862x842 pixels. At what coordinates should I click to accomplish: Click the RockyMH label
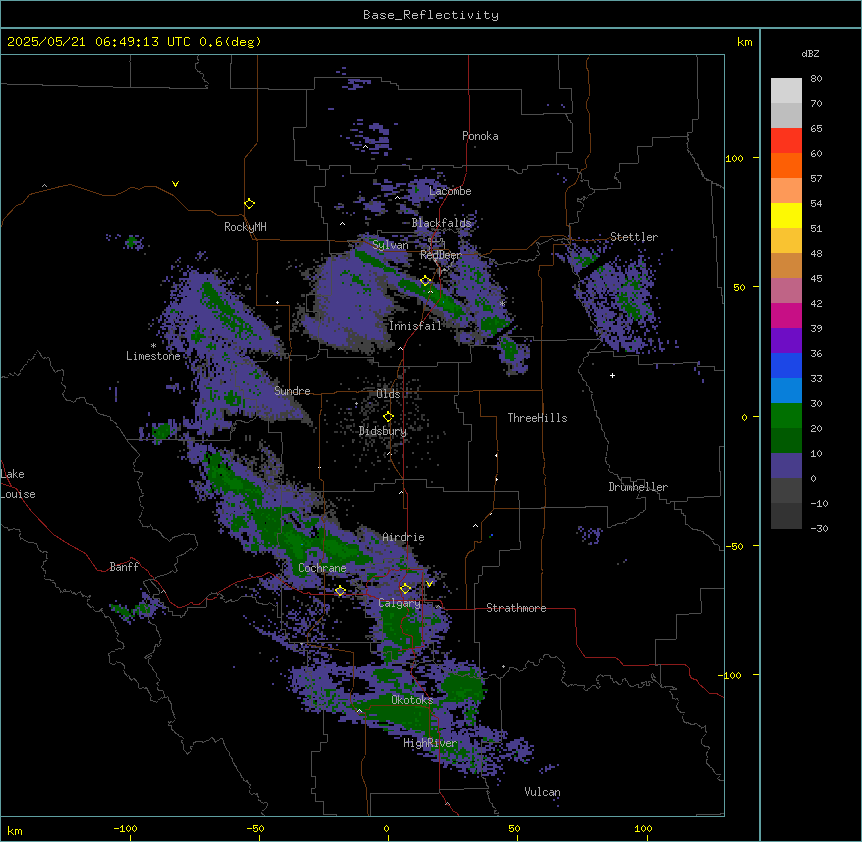click(x=245, y=227)
